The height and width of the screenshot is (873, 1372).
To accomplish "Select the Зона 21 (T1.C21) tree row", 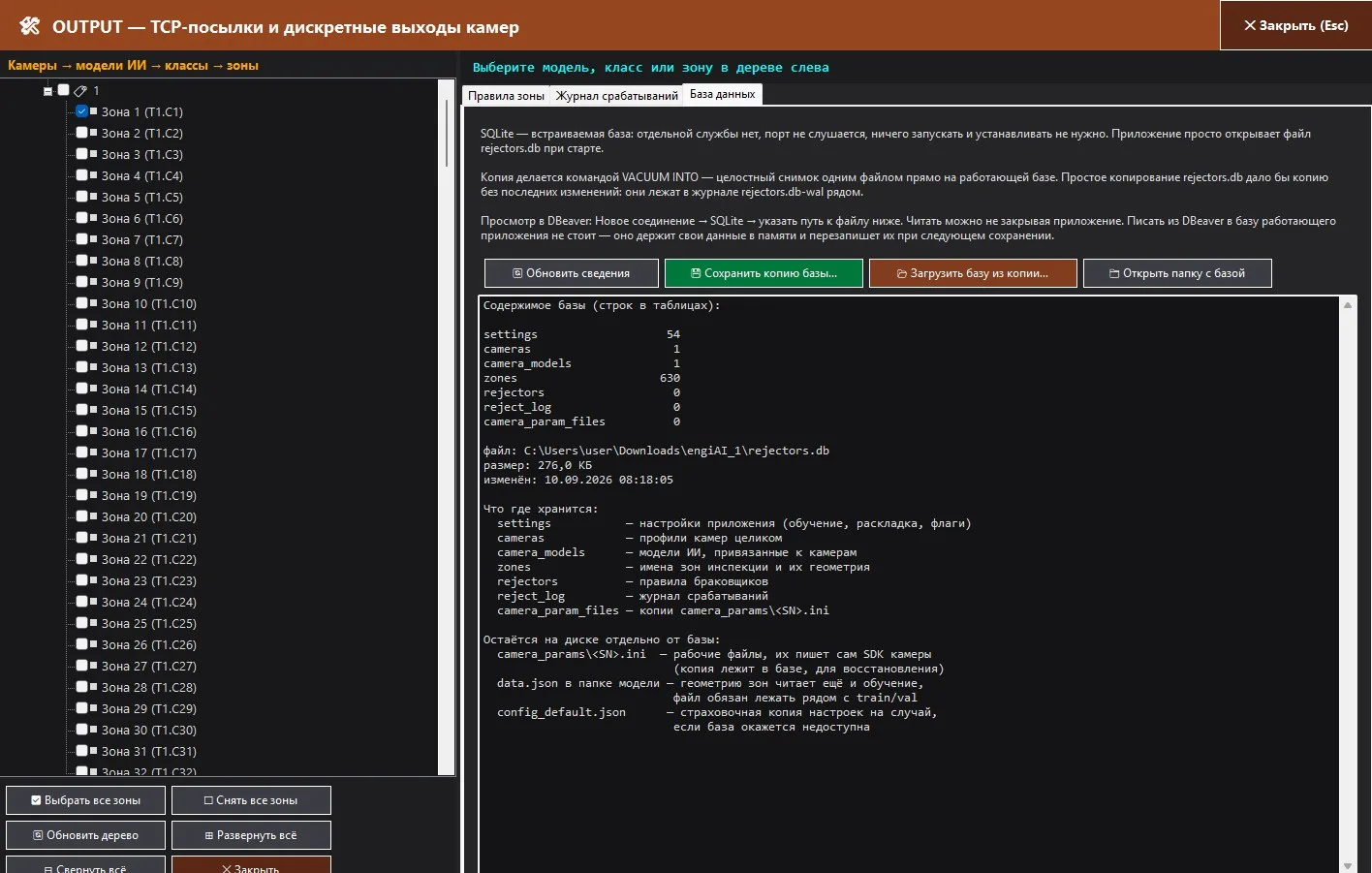I will click(x=148, y=538).
